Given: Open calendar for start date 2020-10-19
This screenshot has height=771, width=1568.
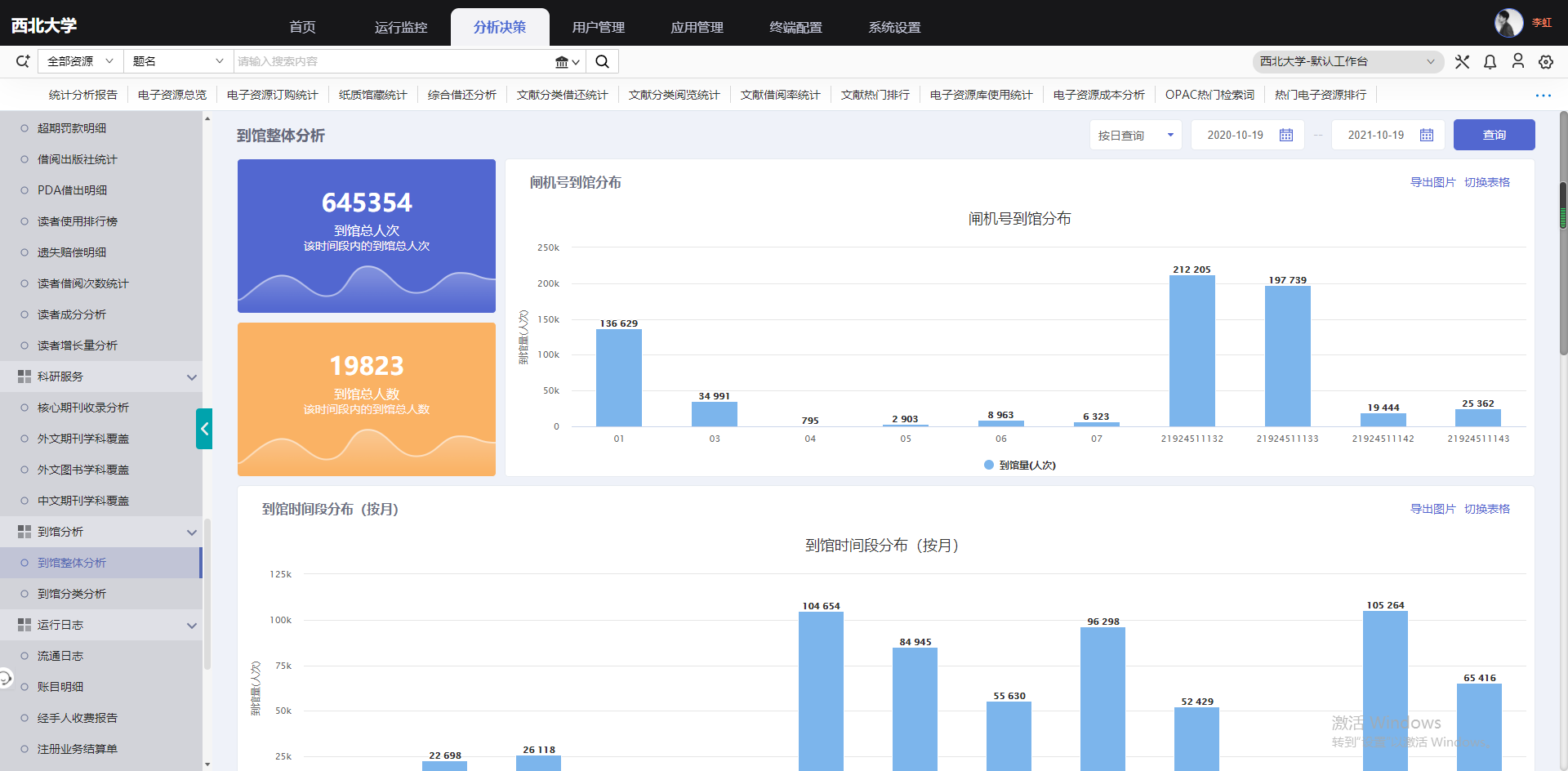Looking at the screenshot, I should tap(1286, 136).
